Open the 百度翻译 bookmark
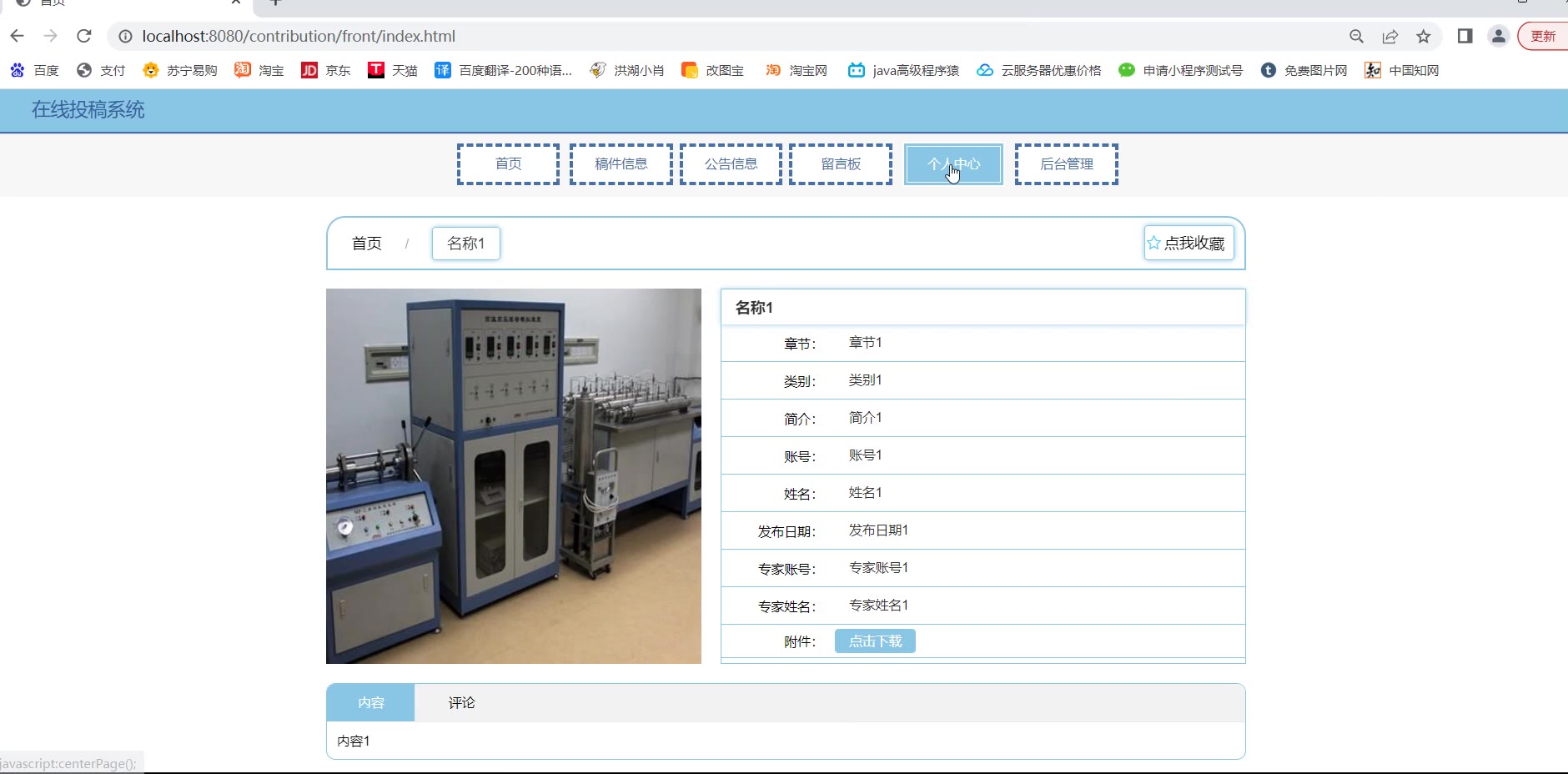This screenshot has width=1568, height=774. click(x=504, y=71)
